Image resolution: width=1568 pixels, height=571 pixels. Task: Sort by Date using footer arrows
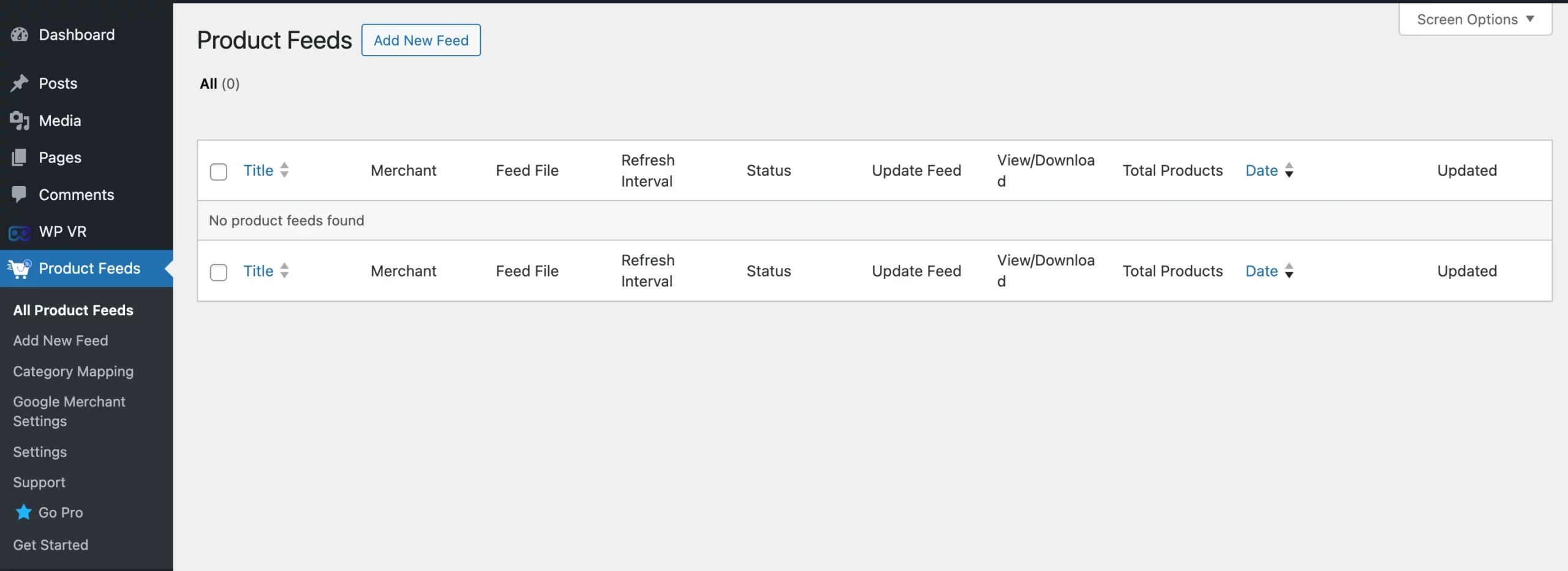[1289, 271]
